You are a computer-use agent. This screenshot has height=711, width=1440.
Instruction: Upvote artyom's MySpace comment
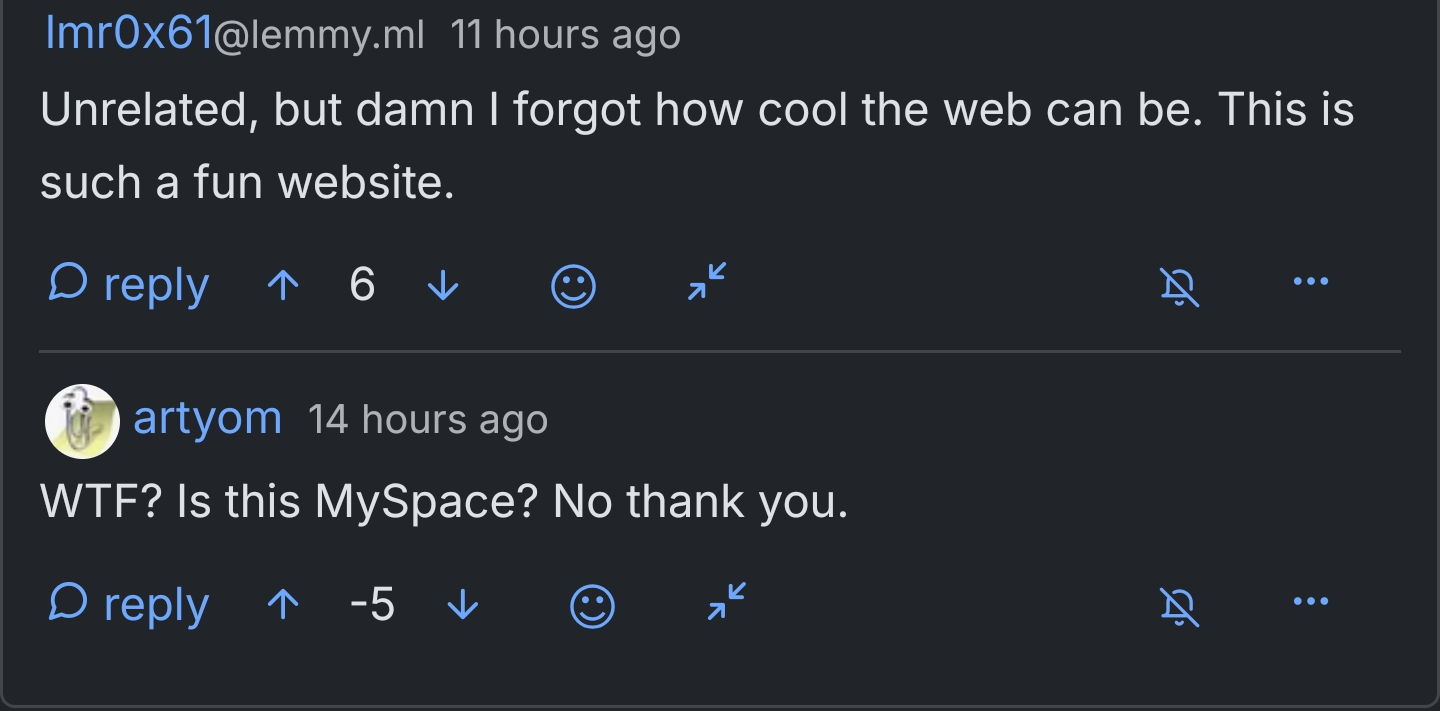(x=283, y=604)
